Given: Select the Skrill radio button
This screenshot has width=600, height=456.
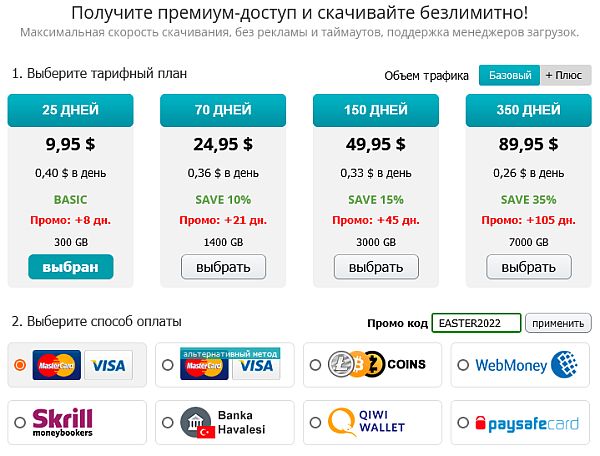Looking at the screenshot, I should [x=20, y=424].
